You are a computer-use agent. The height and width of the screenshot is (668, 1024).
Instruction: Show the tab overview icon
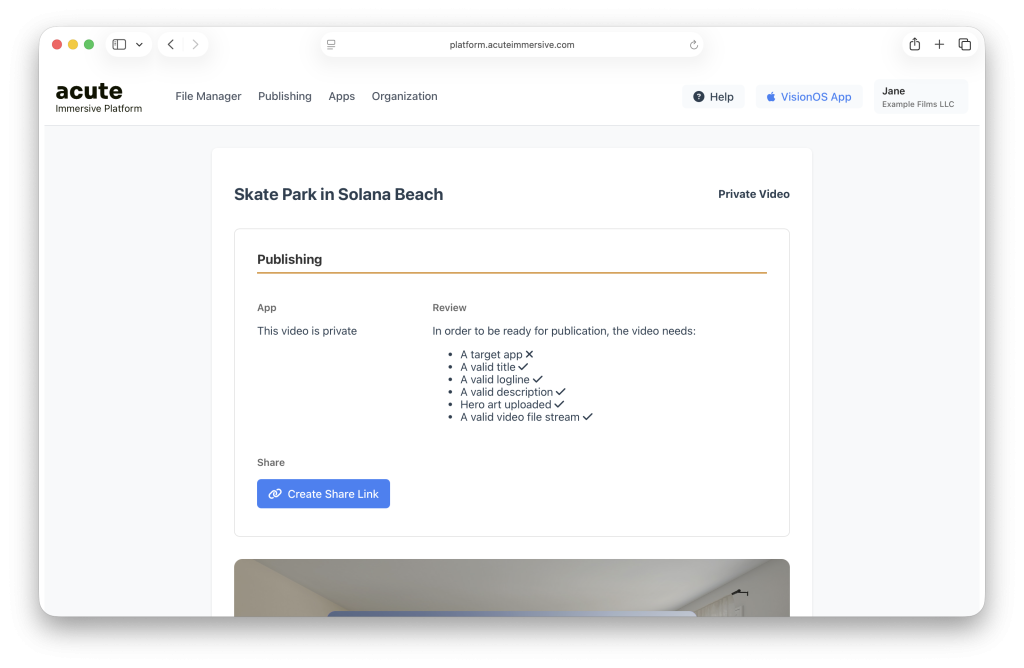(x=964, y=45)
